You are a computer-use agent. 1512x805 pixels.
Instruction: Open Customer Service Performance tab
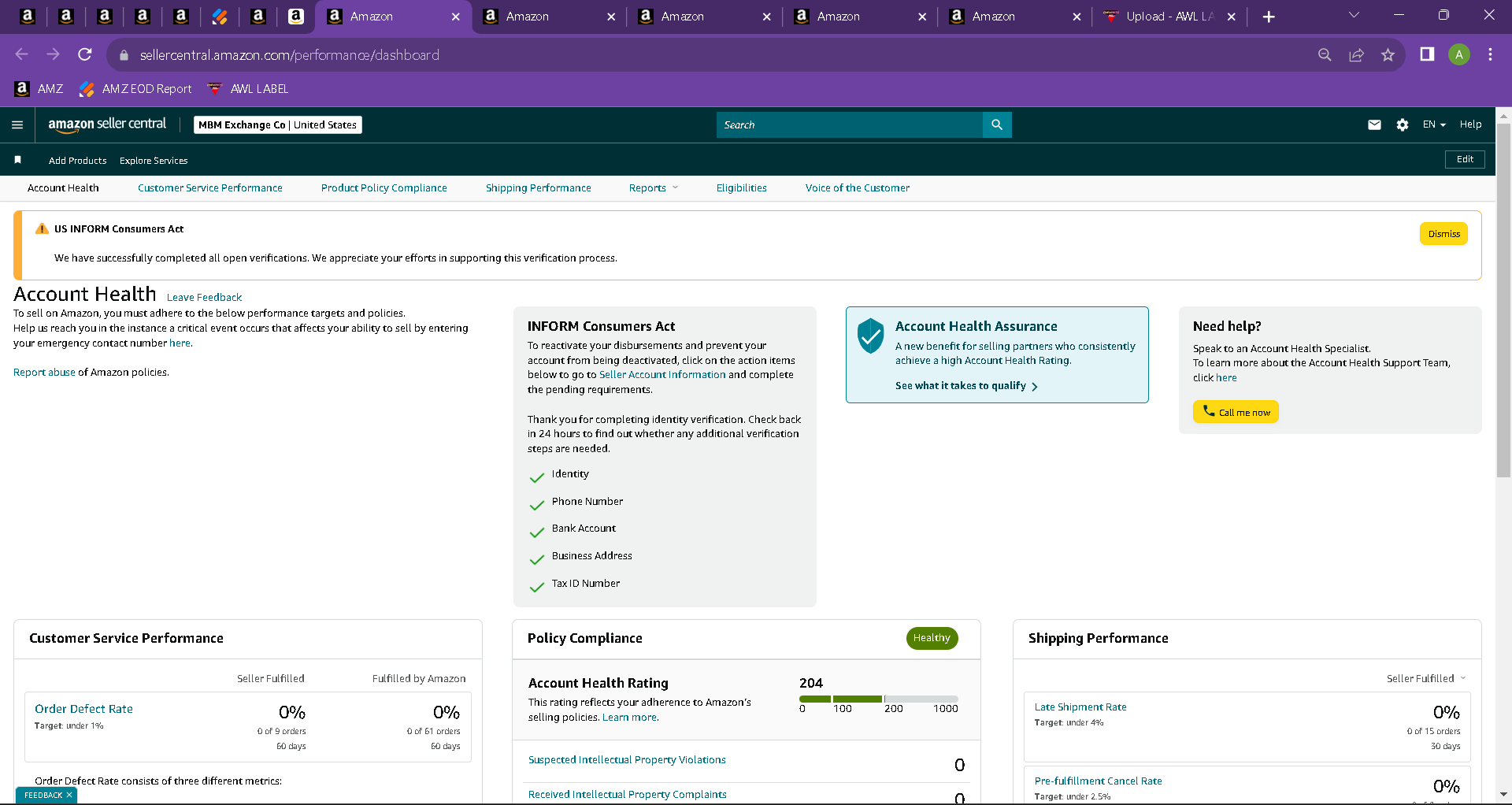210,188
